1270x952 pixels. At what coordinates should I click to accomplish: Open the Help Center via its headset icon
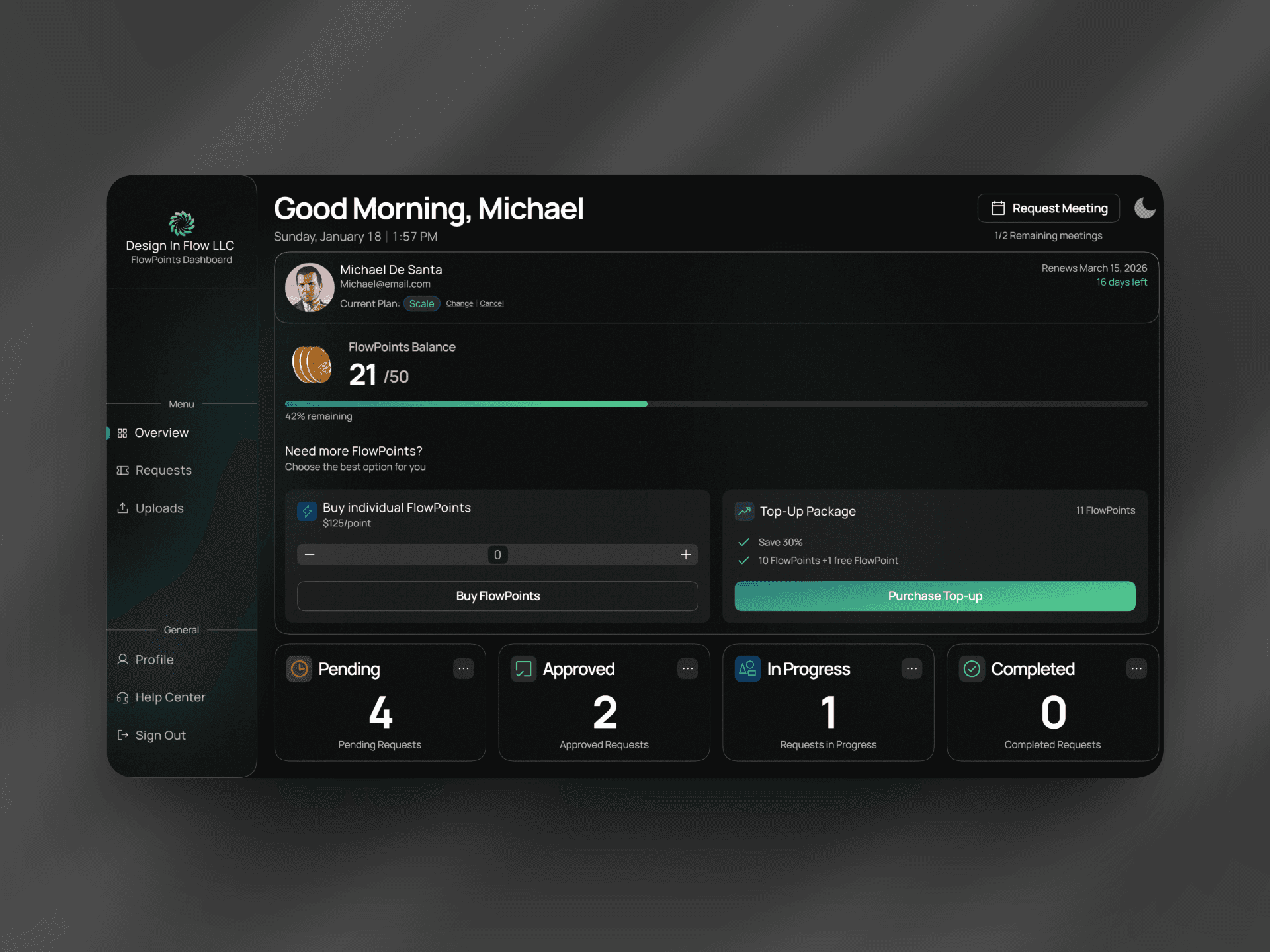pyautogui.click(x=123, y=697)
